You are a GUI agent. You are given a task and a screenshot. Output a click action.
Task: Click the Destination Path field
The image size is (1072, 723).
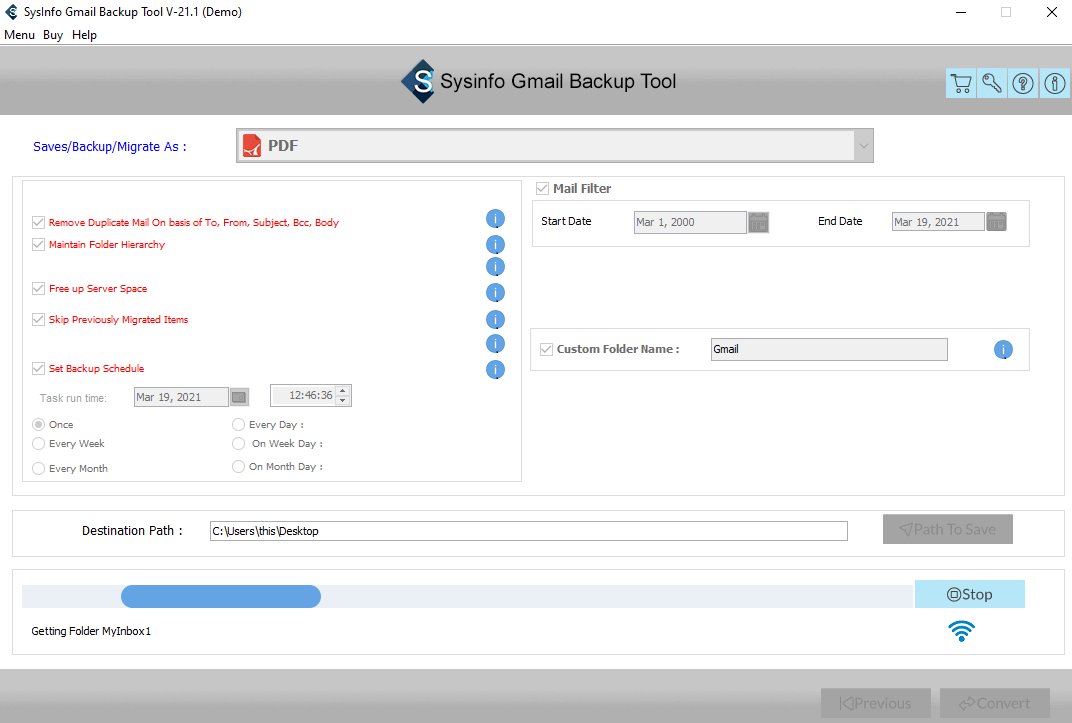pos(528,531)
